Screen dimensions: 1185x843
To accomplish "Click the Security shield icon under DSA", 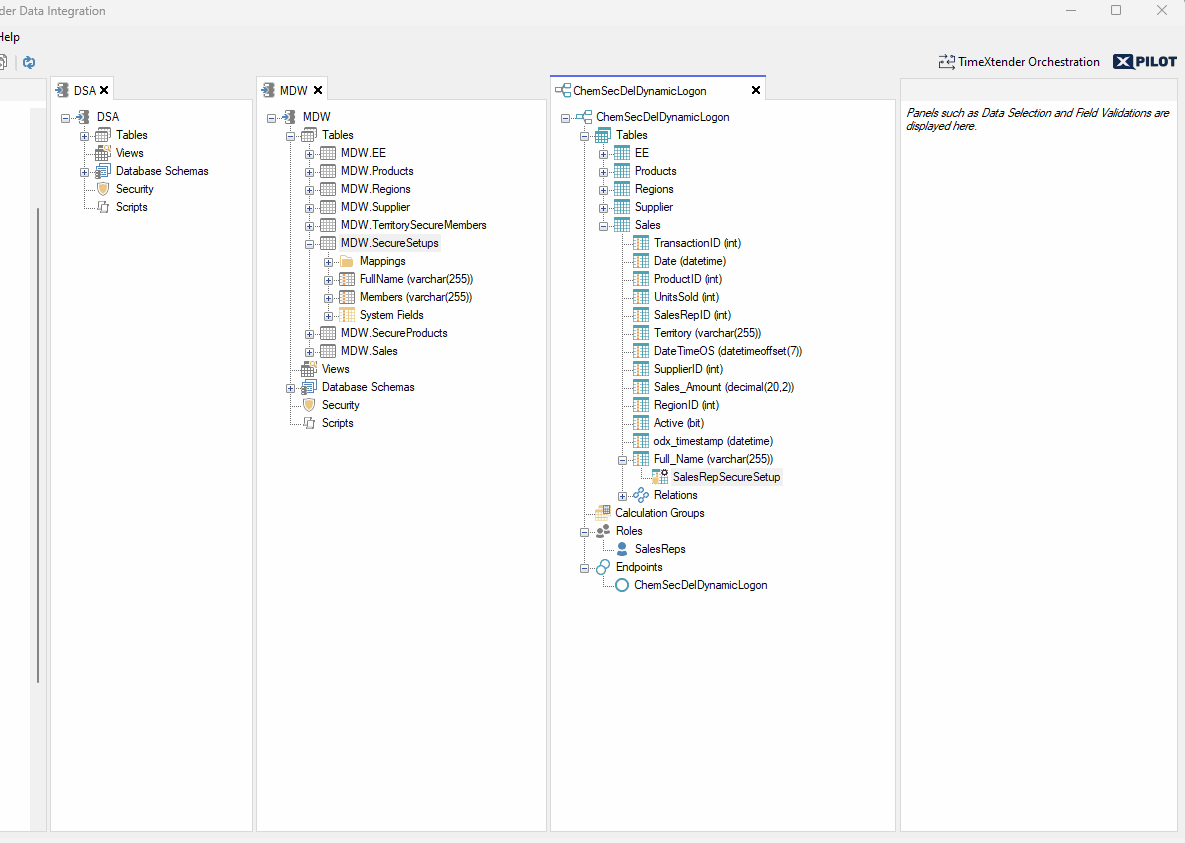I will coord(104,189).
